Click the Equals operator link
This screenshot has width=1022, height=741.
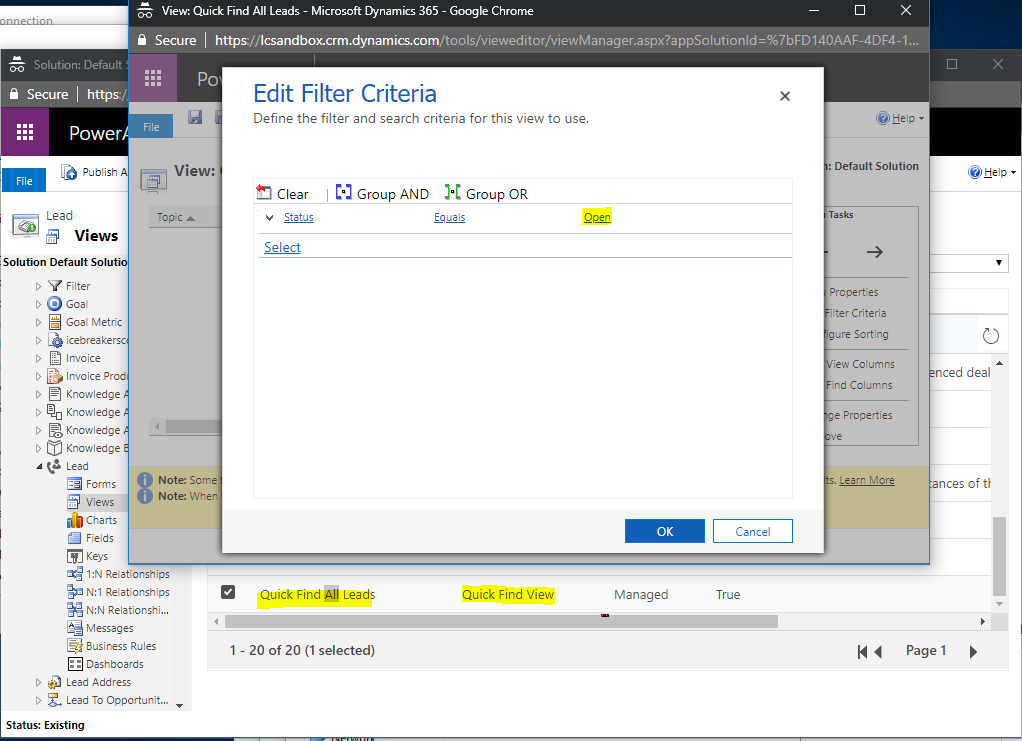[x=450, y=217]
